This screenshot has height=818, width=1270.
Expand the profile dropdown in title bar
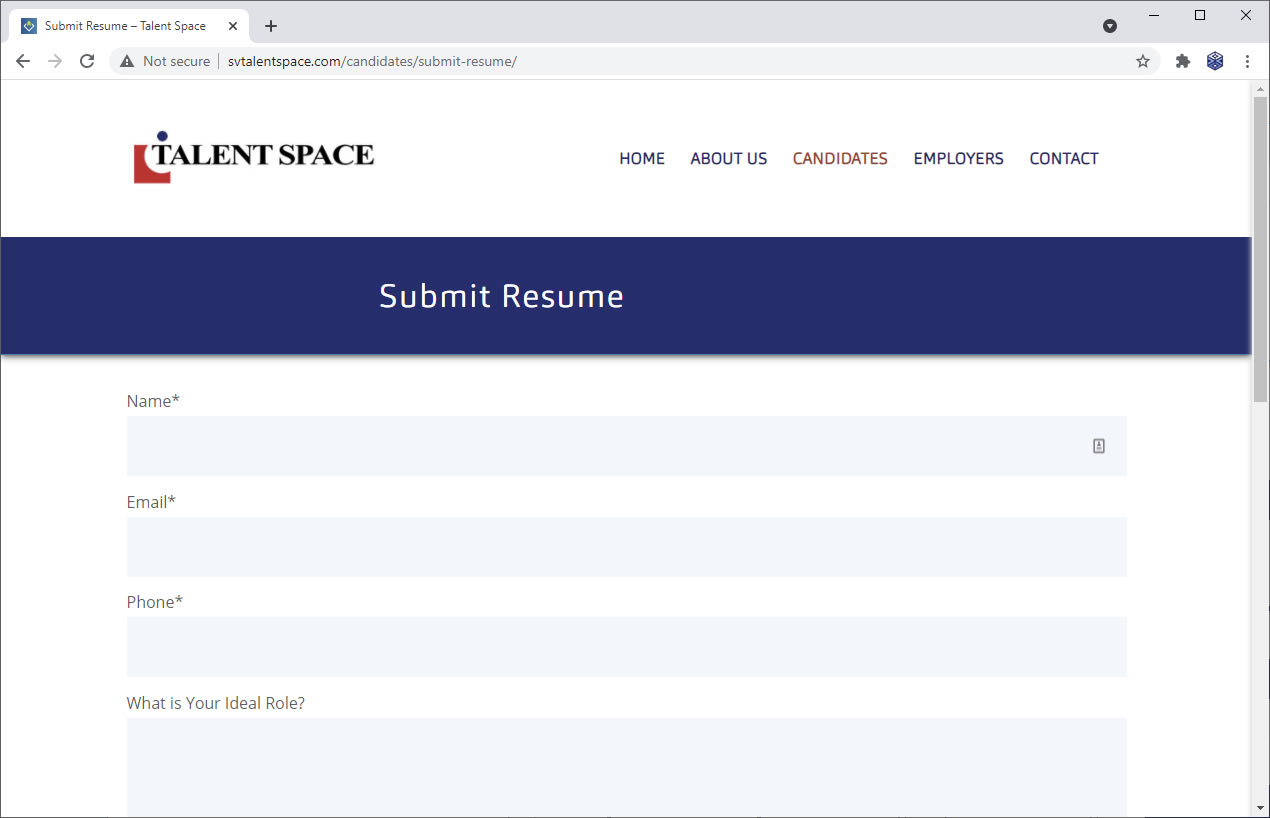[x=1110, y=26]
